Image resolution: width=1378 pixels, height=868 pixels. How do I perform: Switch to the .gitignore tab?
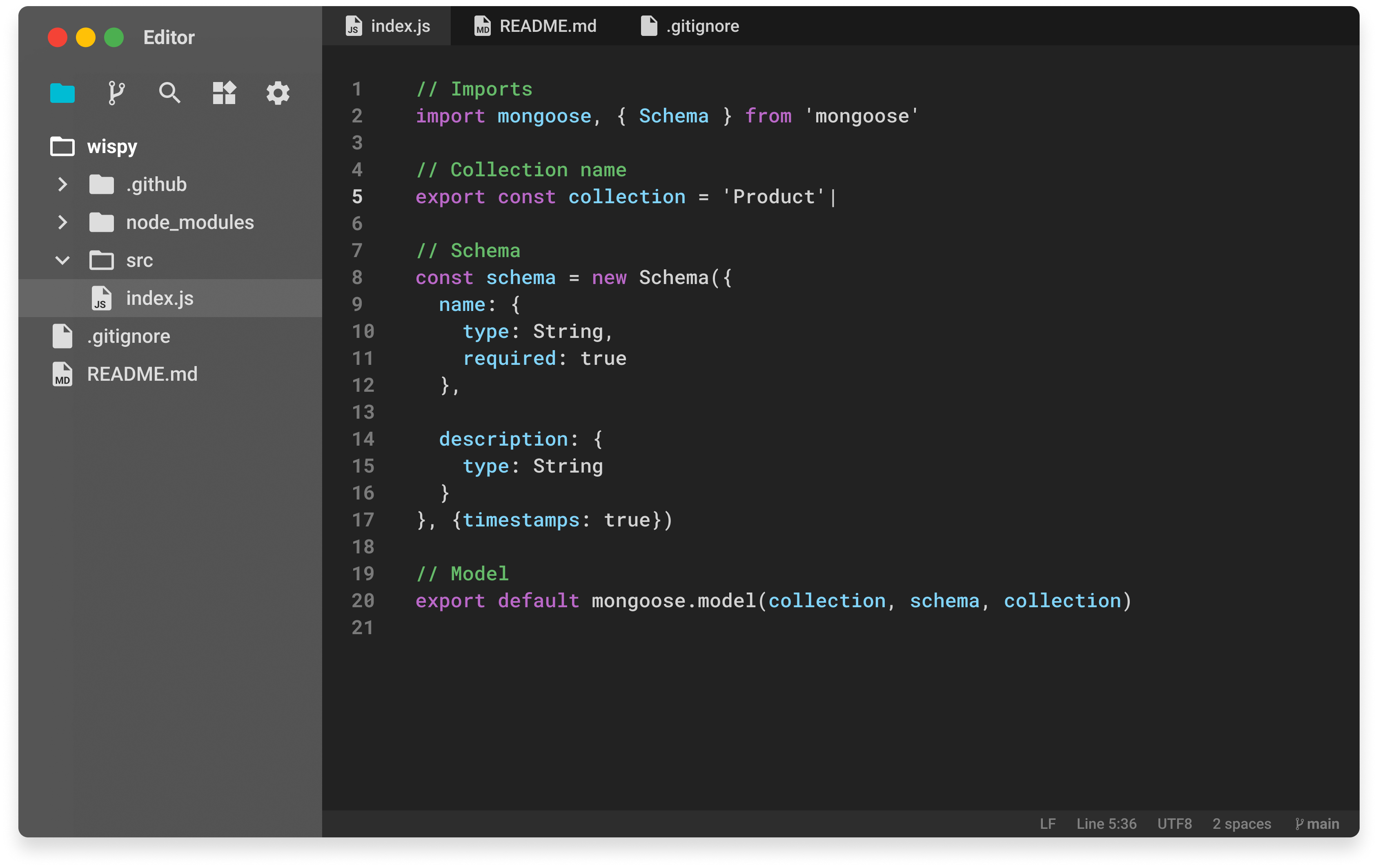click(x=690, y=26)
